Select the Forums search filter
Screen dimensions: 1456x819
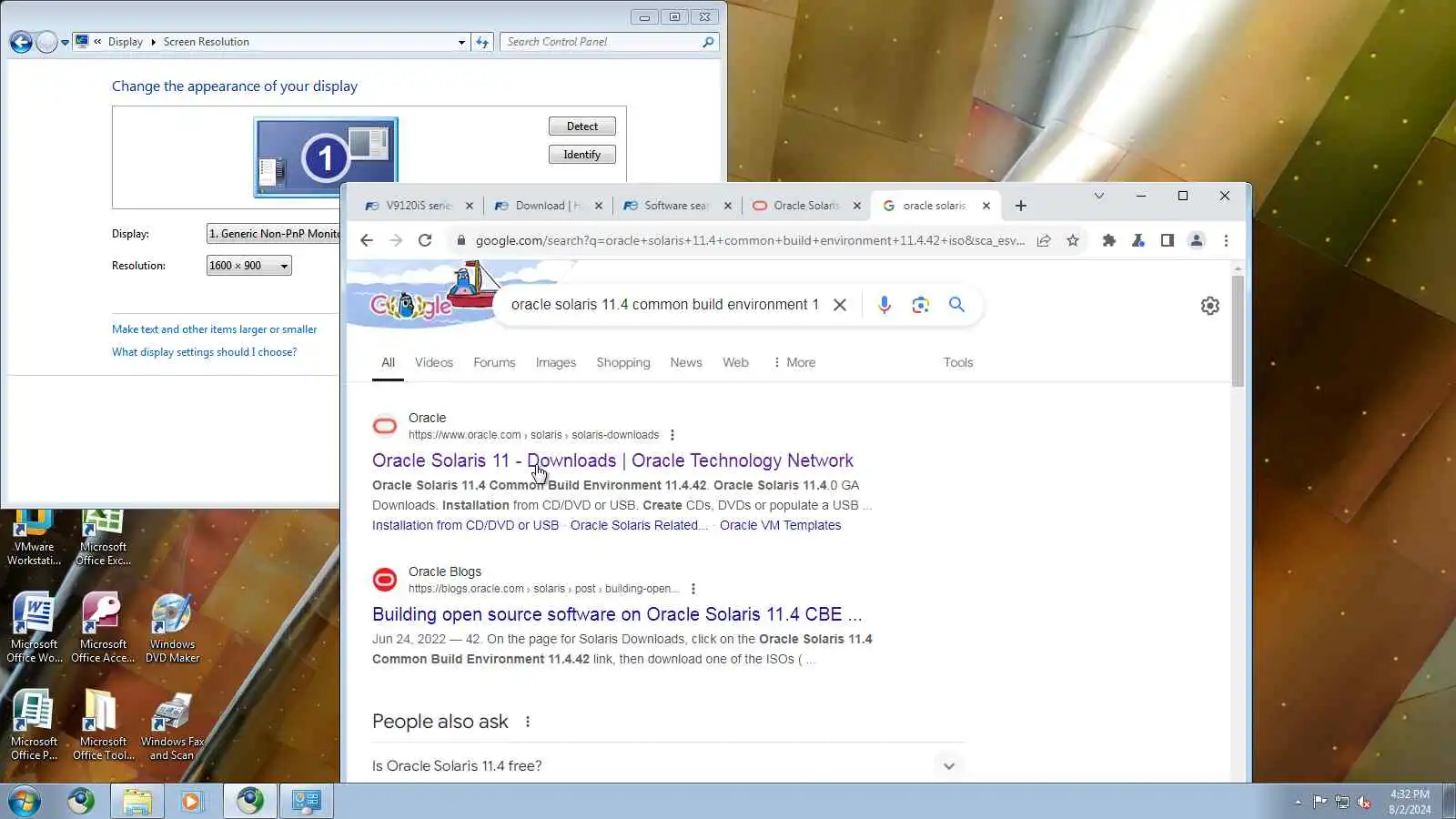click(494, 362)
